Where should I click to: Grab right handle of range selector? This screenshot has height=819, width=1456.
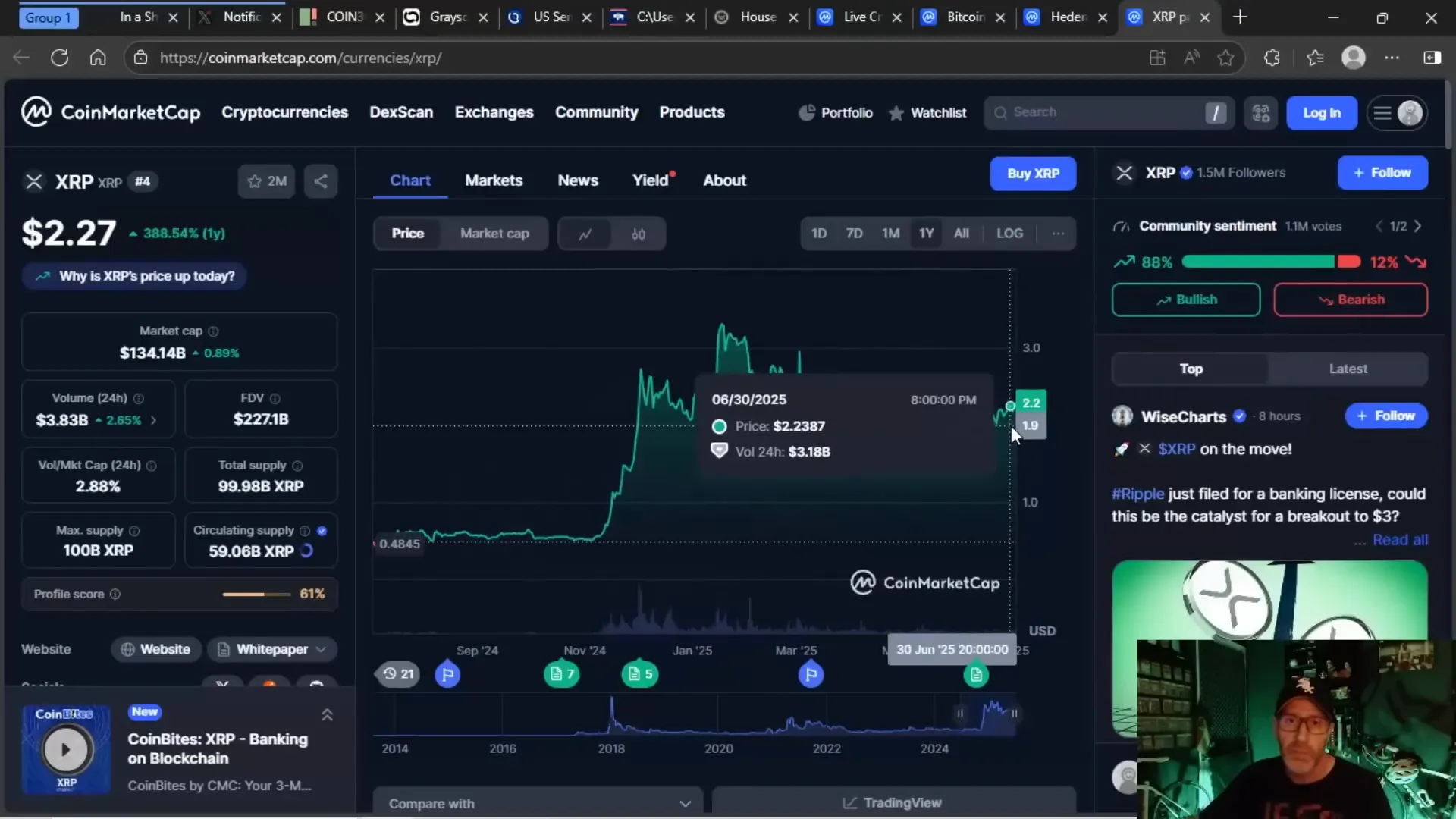[1014, 714]
